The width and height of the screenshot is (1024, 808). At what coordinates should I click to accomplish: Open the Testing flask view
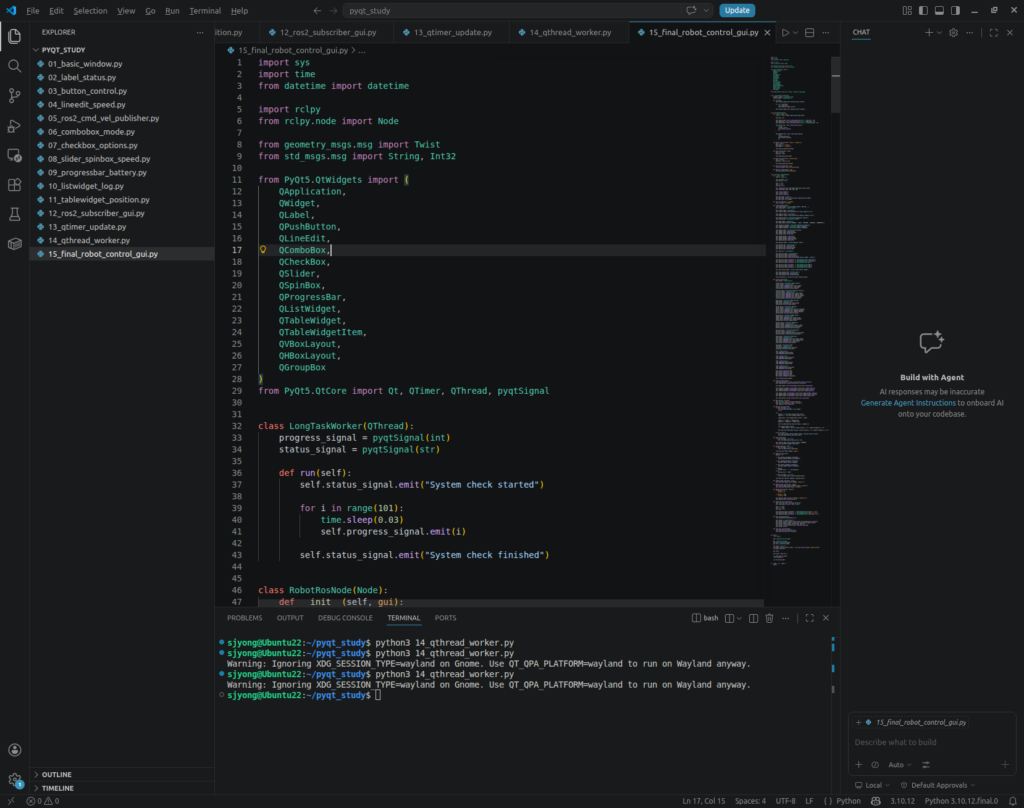[x=14, y=214]
